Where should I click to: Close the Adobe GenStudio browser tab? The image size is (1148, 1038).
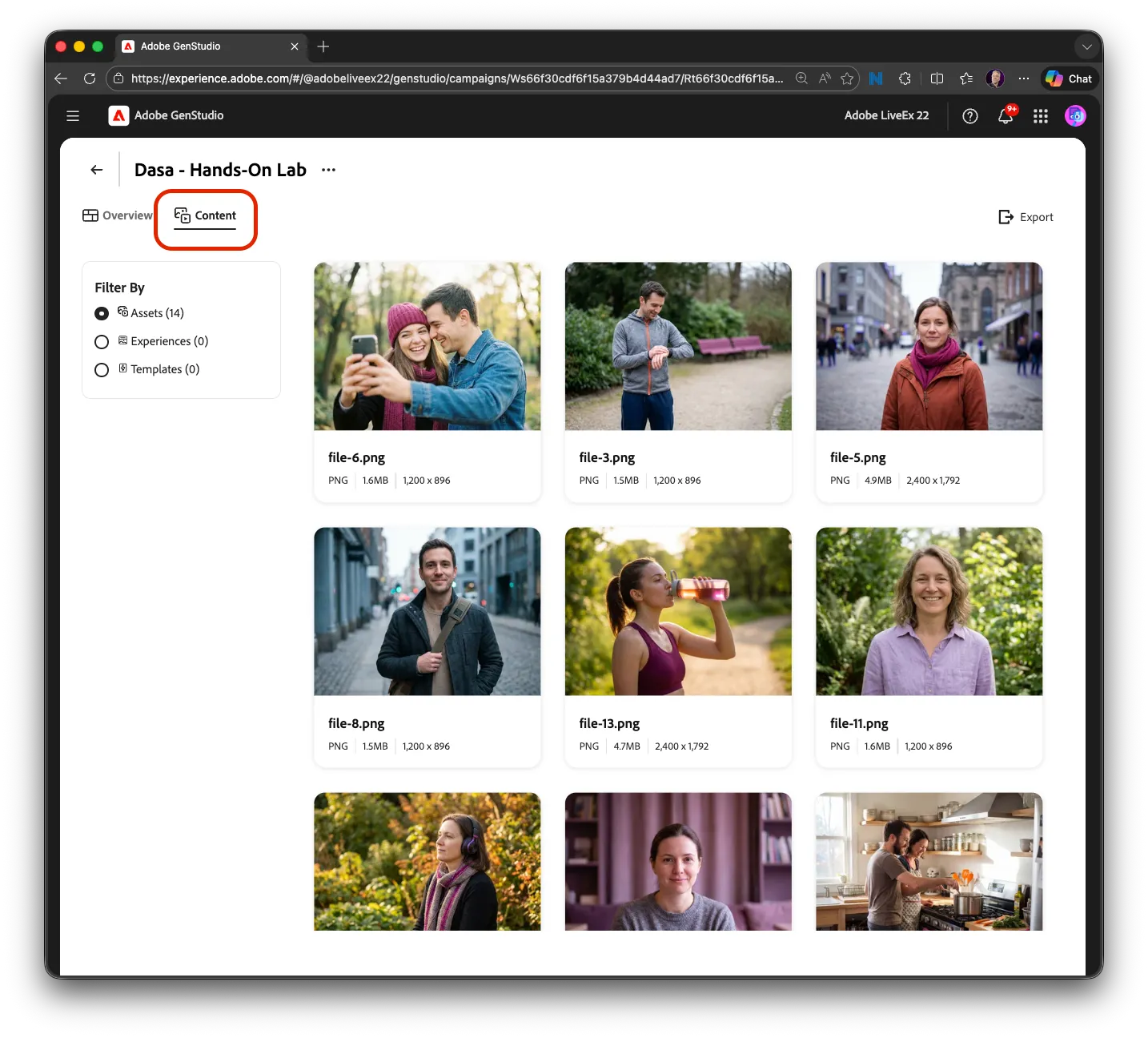(295, 46)
